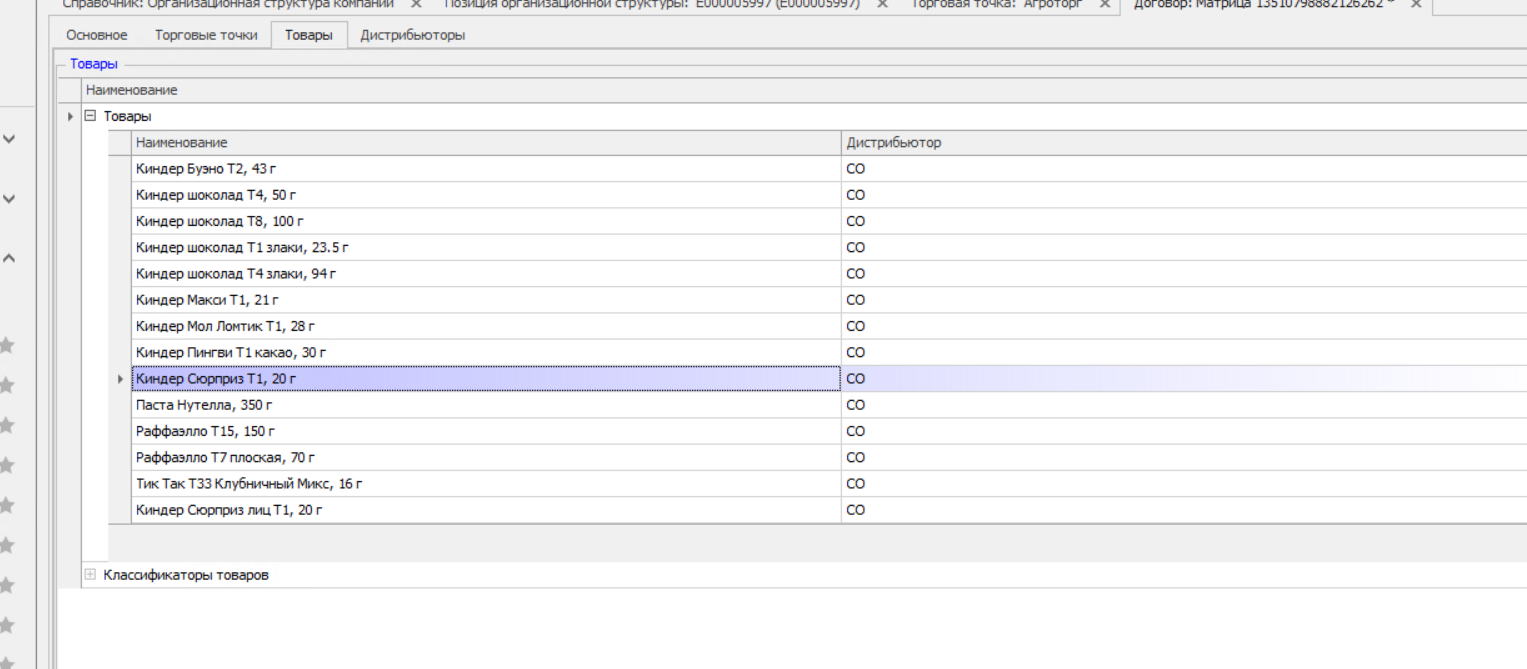Click the Классификаторы товаров node label
This screenshot has width=1527, height=669.
coord(186,575)
